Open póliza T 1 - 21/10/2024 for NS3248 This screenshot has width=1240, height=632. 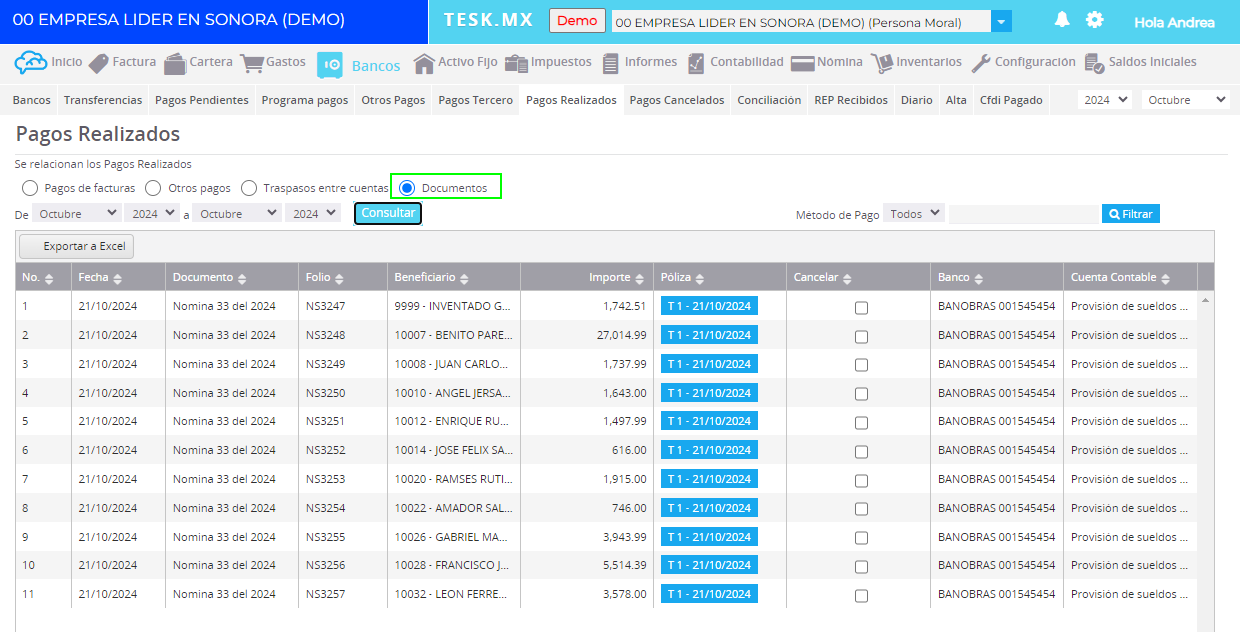click(710, 335)
